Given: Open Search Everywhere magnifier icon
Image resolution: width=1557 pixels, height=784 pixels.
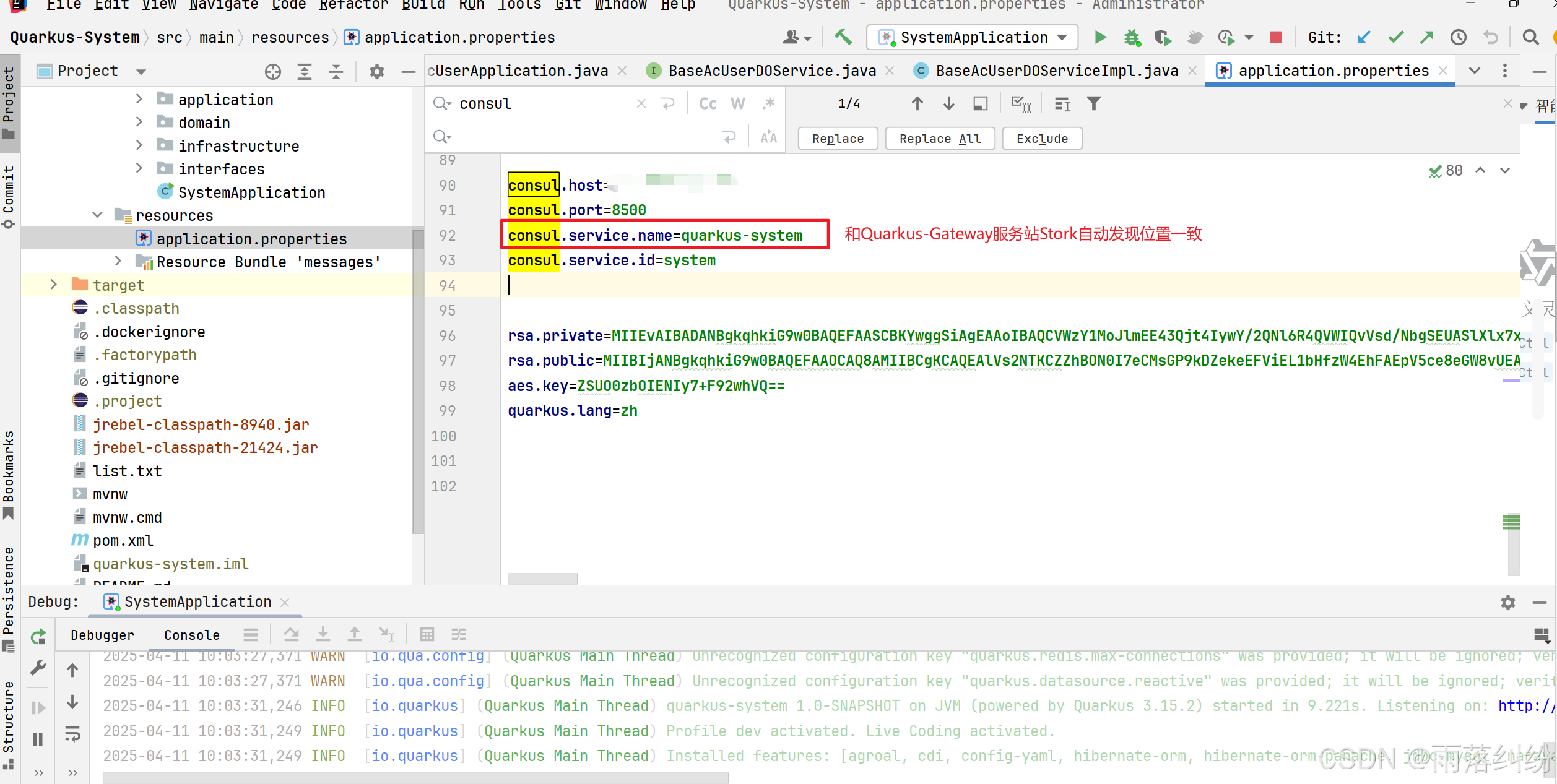Looking at the screenshot, I should (x=1530, y=38).
